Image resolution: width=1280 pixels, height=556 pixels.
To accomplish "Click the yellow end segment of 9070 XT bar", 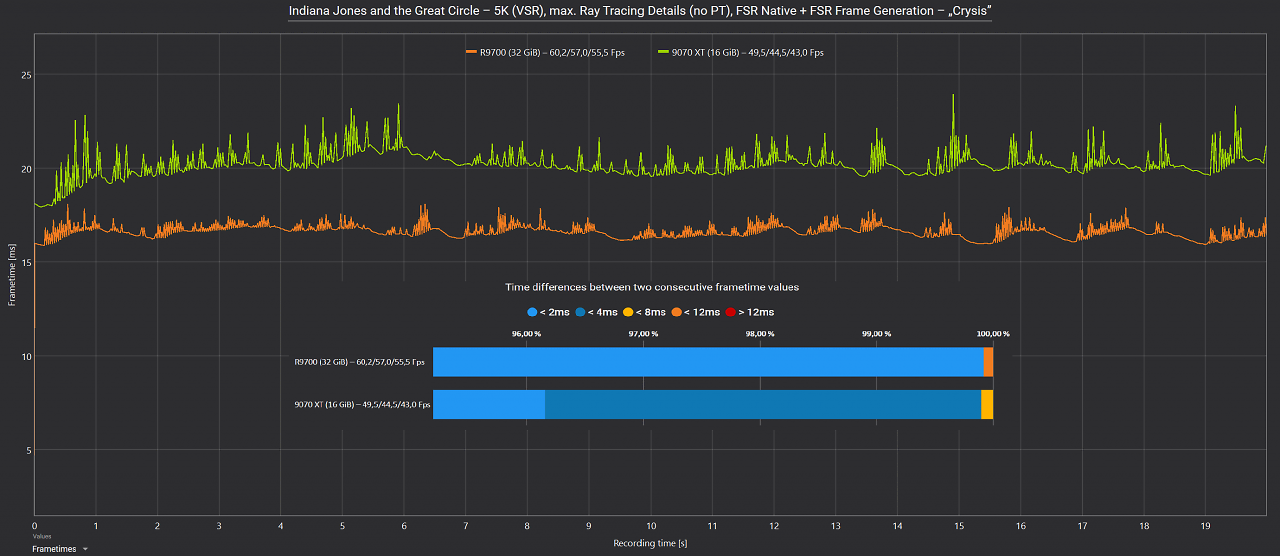I will coord(987,404).
